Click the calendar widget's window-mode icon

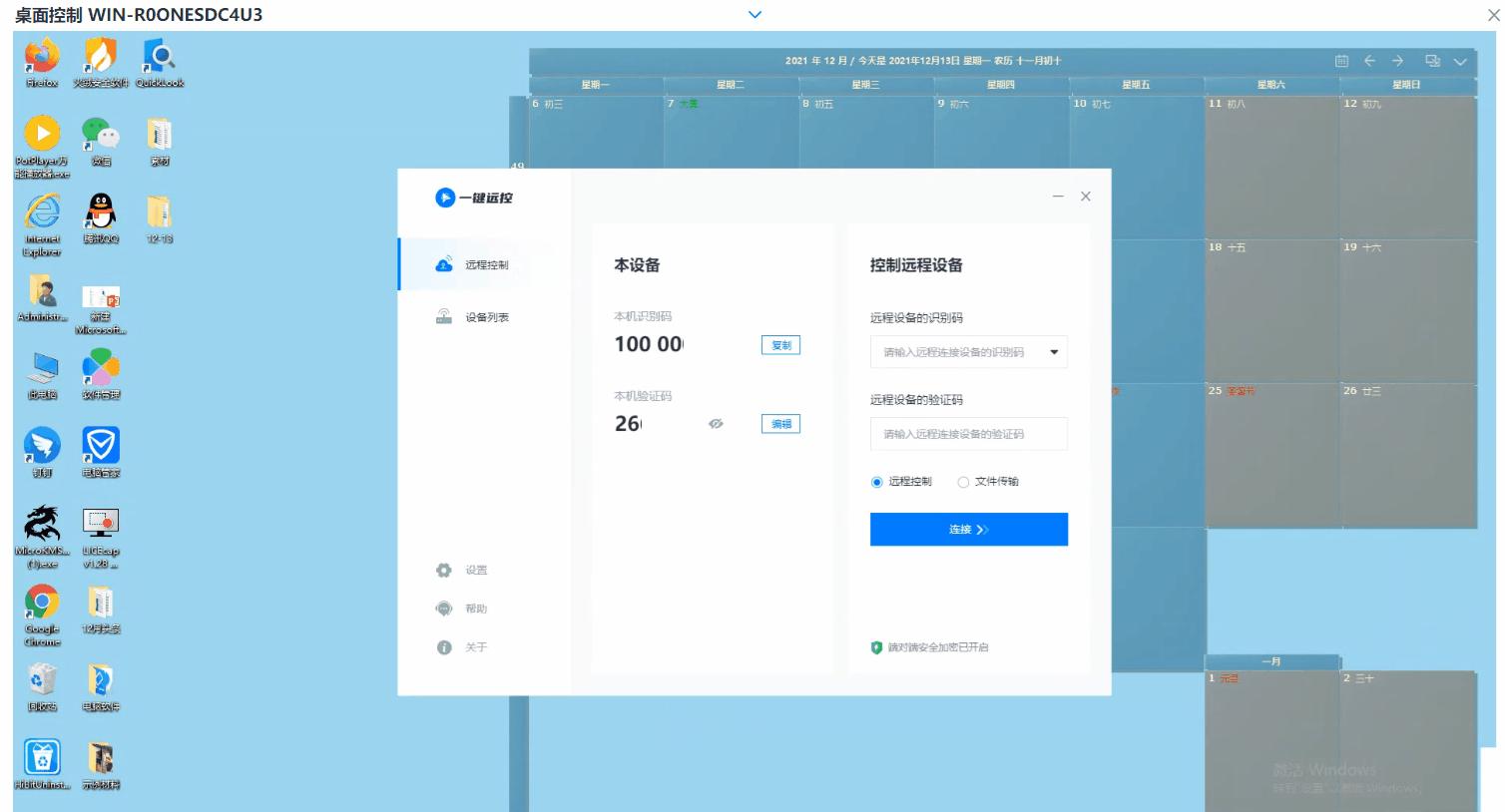(1432, 61)
